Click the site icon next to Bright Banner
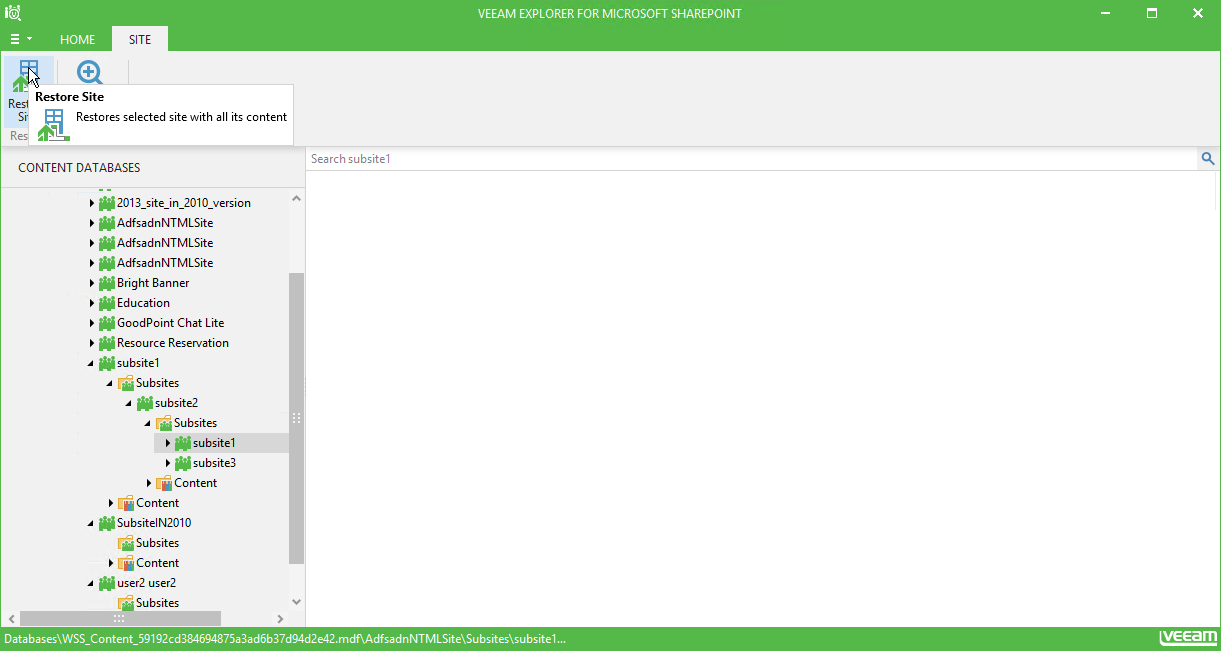1221x651 pixels. tap(107, 283)
